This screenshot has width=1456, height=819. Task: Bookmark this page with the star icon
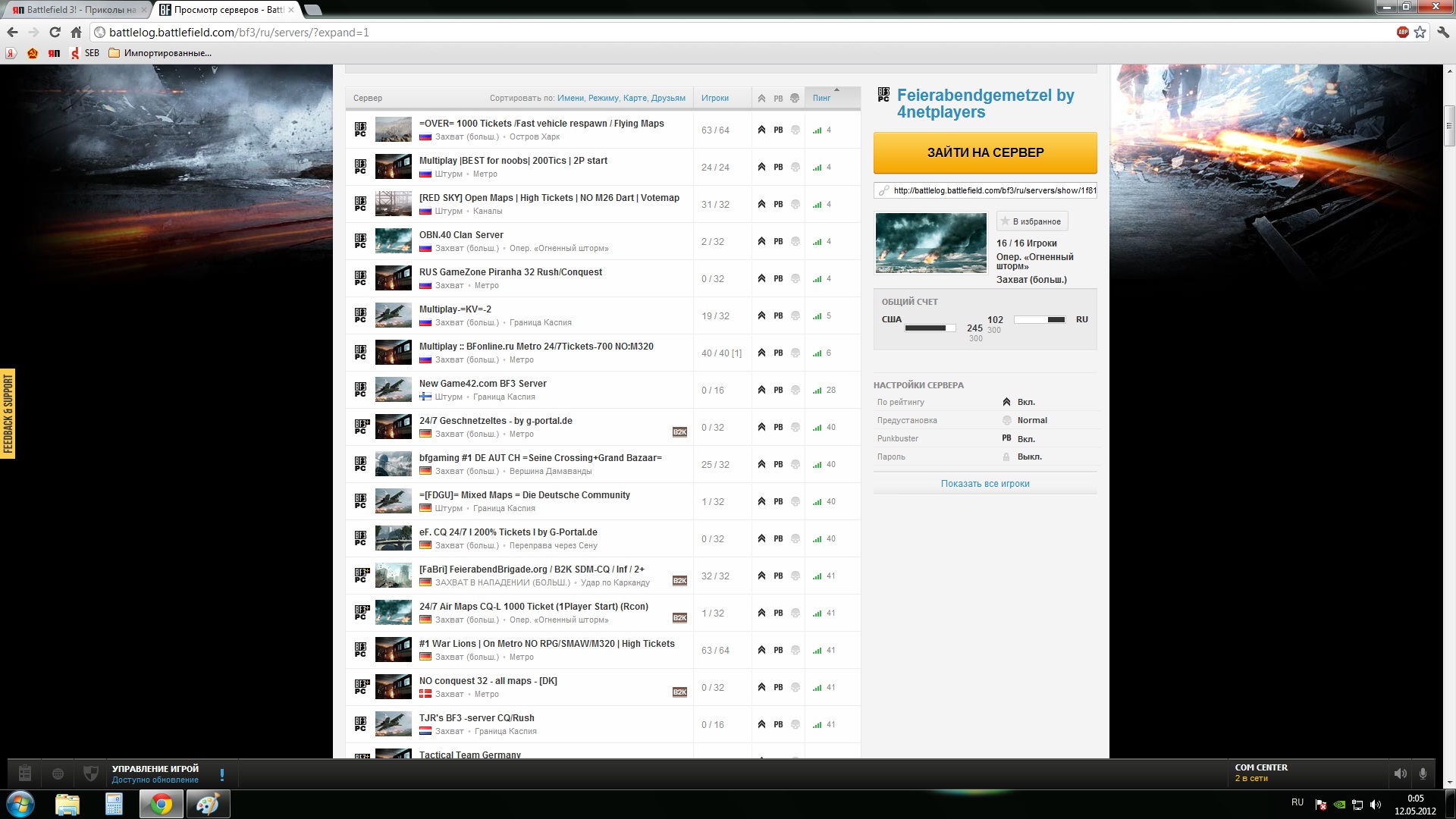click(1420, 32)
